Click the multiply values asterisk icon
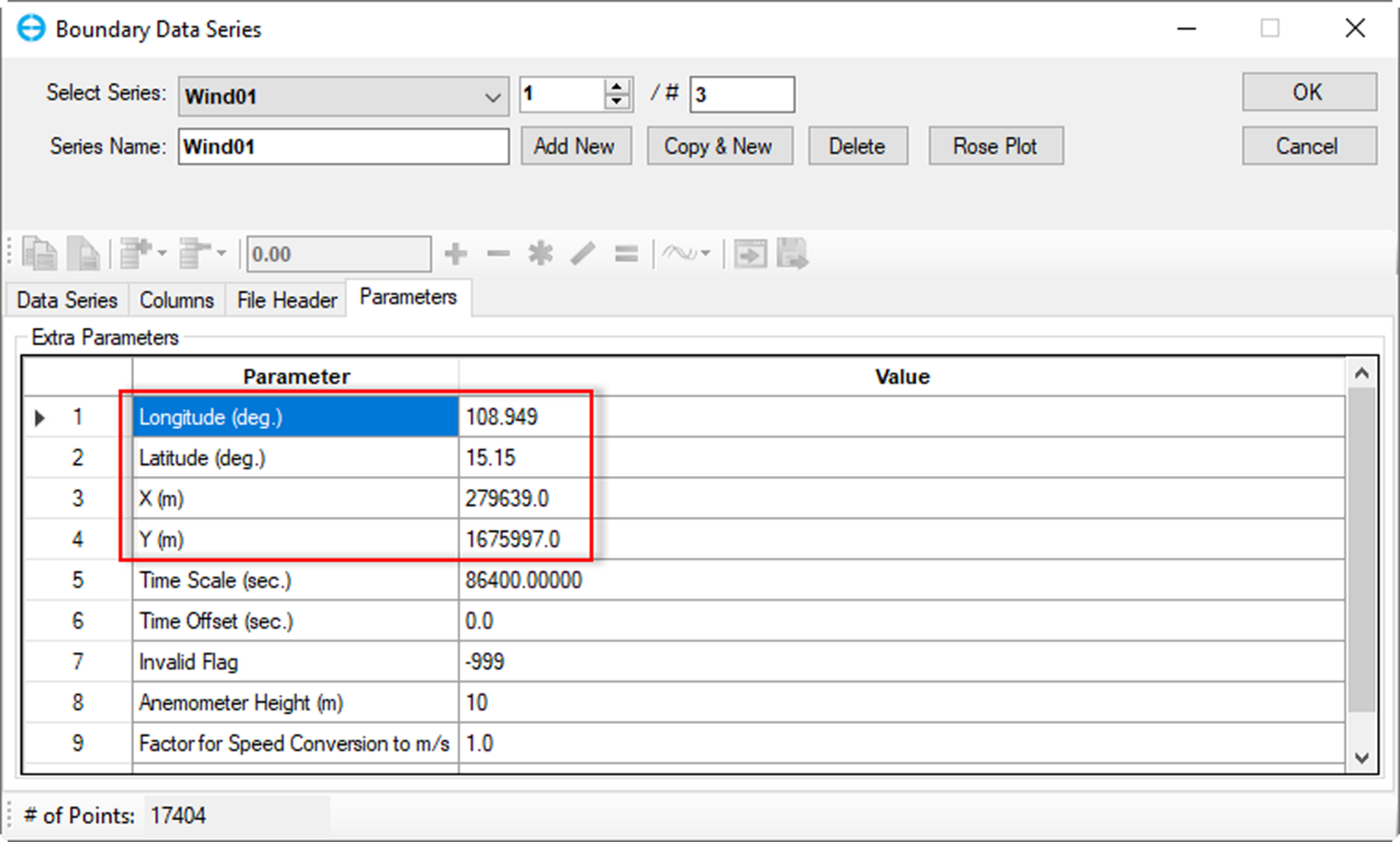 (540, 254)
